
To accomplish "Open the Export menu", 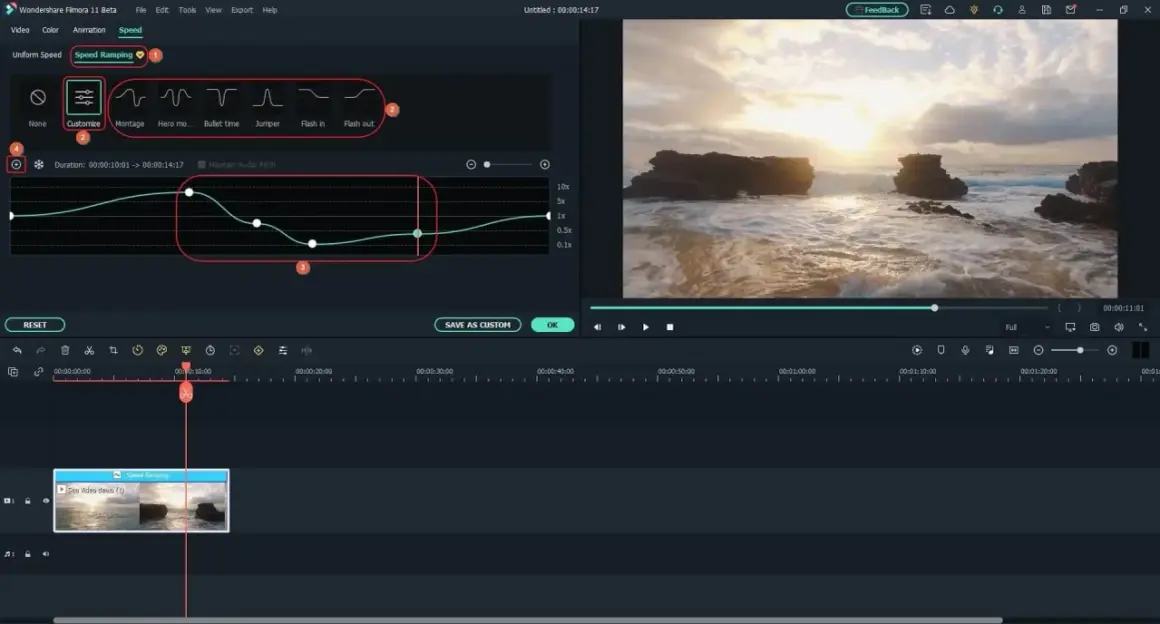I will (242, 10).
